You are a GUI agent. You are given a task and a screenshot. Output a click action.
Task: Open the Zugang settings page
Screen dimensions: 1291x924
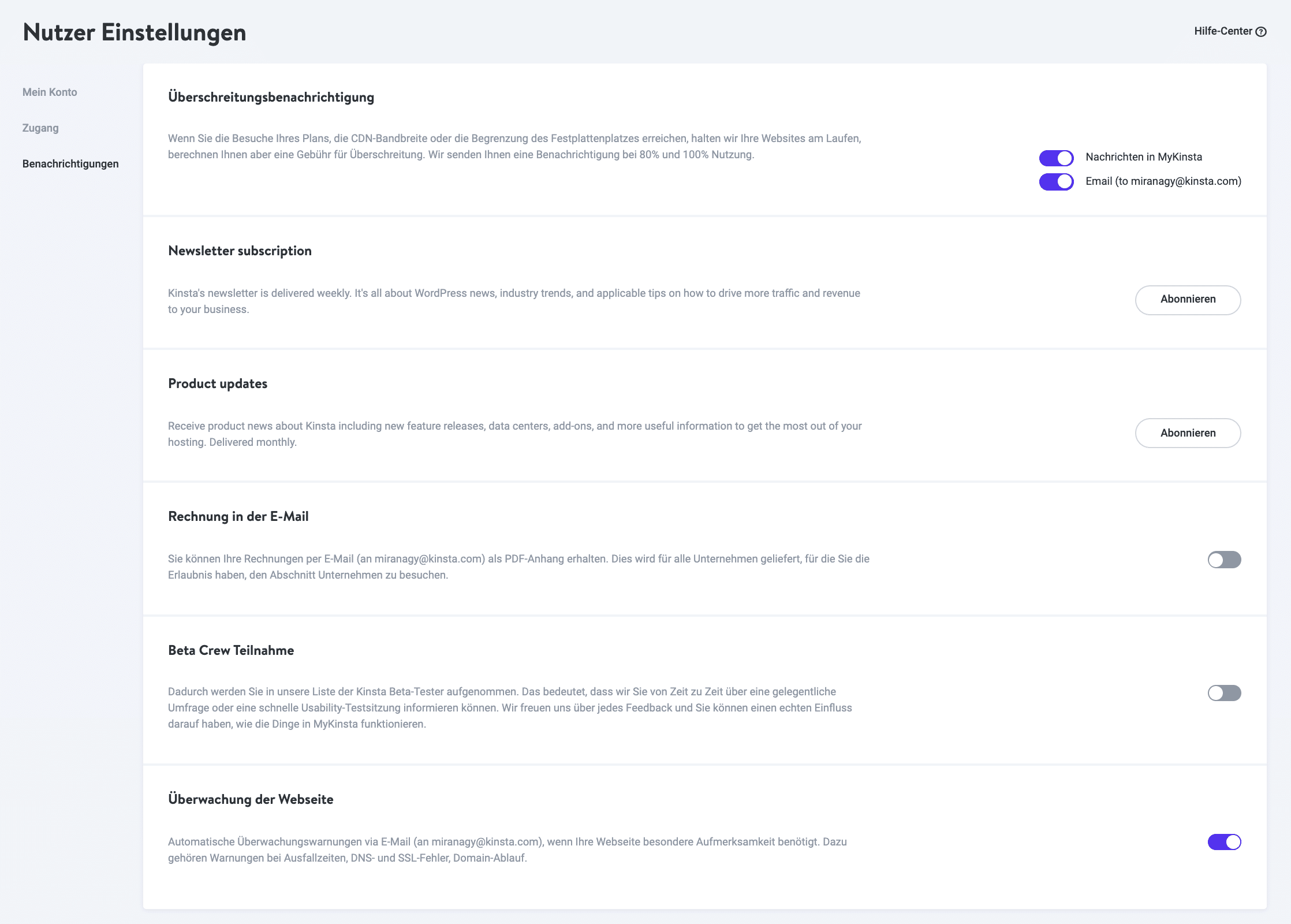click(40, 128)
